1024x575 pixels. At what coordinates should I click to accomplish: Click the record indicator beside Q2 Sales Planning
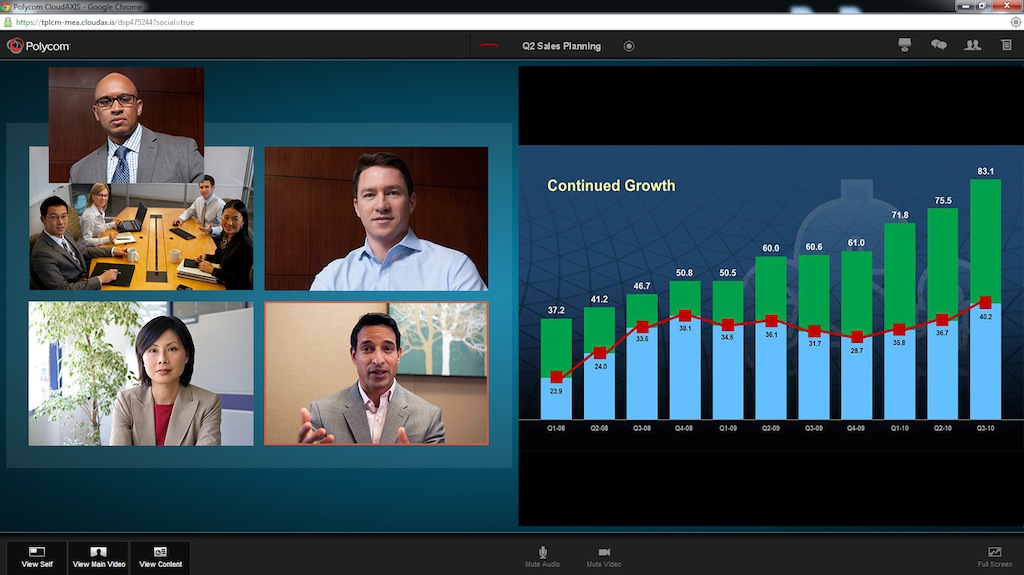click(629, 46)
